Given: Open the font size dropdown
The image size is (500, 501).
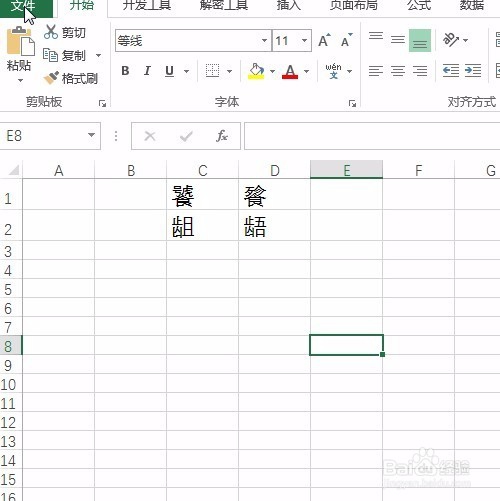Looking at the screenshot, I should 304,41.
